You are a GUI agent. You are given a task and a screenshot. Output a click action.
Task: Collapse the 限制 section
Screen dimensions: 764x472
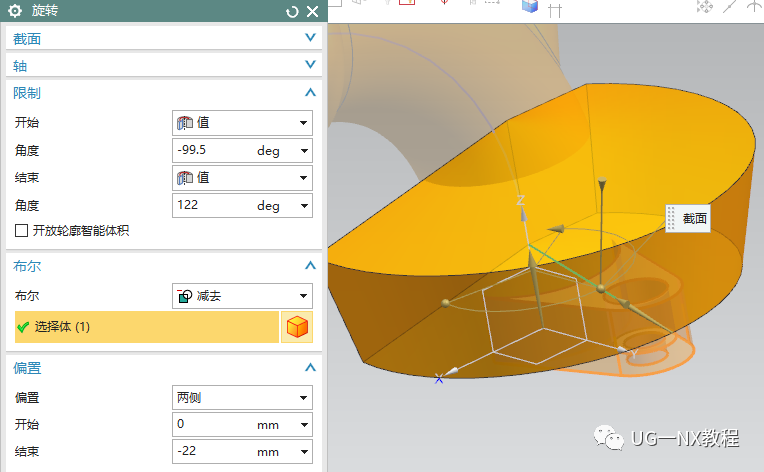(x=310, y=92)
